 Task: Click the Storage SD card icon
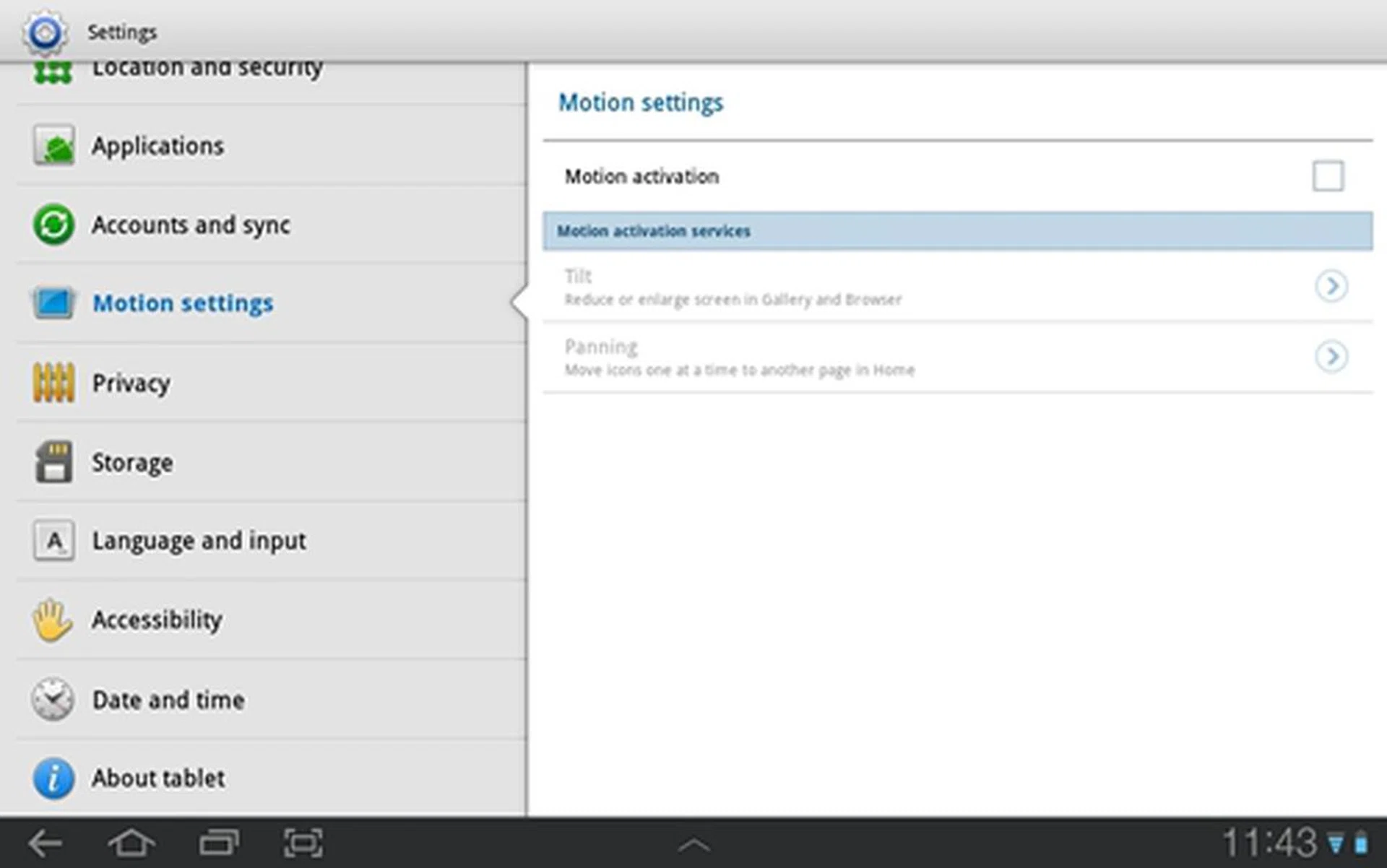pos(53,462)
